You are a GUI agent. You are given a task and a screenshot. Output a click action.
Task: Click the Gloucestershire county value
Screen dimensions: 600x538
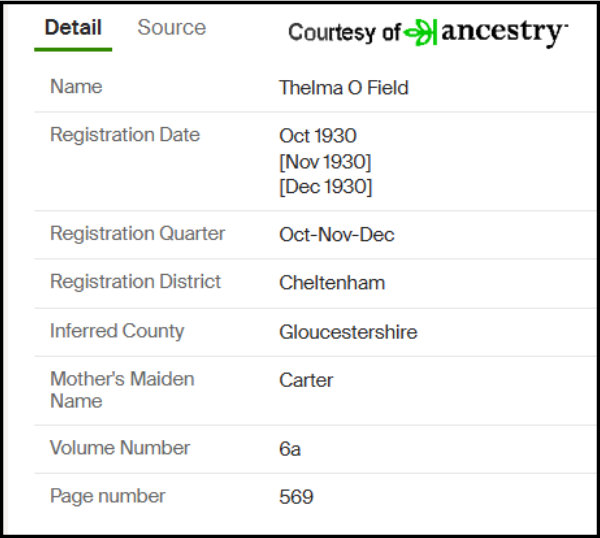348,332
